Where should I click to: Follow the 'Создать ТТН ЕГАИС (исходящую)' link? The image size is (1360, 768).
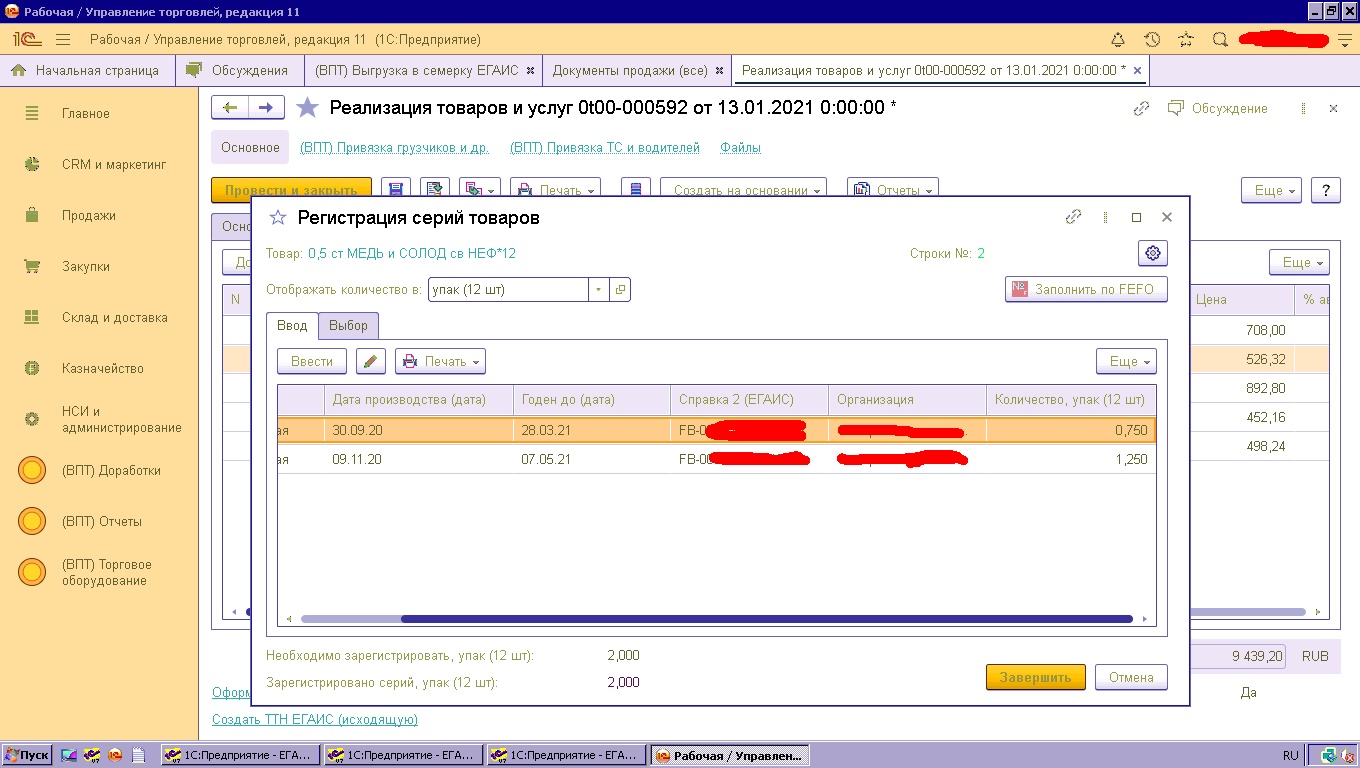[314, 720]
